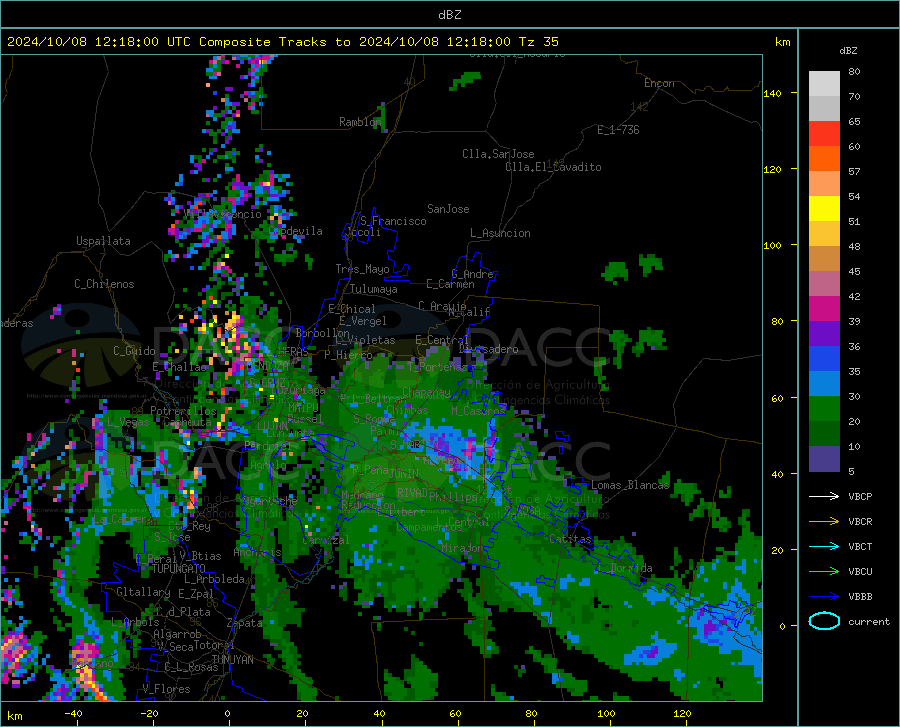This screenshot has height=727, width=900.
Task: Click the orange VBCR arrow in legend
Action: 824,522
